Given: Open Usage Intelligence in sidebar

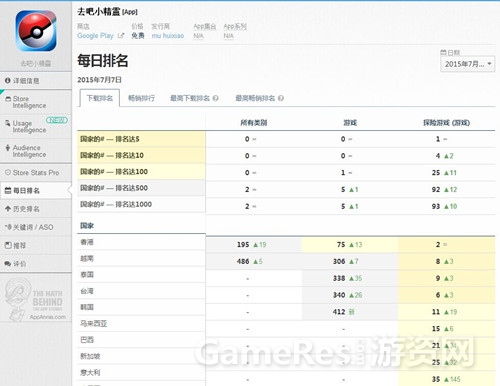Looking at the screenshot, I should [36, 127].
